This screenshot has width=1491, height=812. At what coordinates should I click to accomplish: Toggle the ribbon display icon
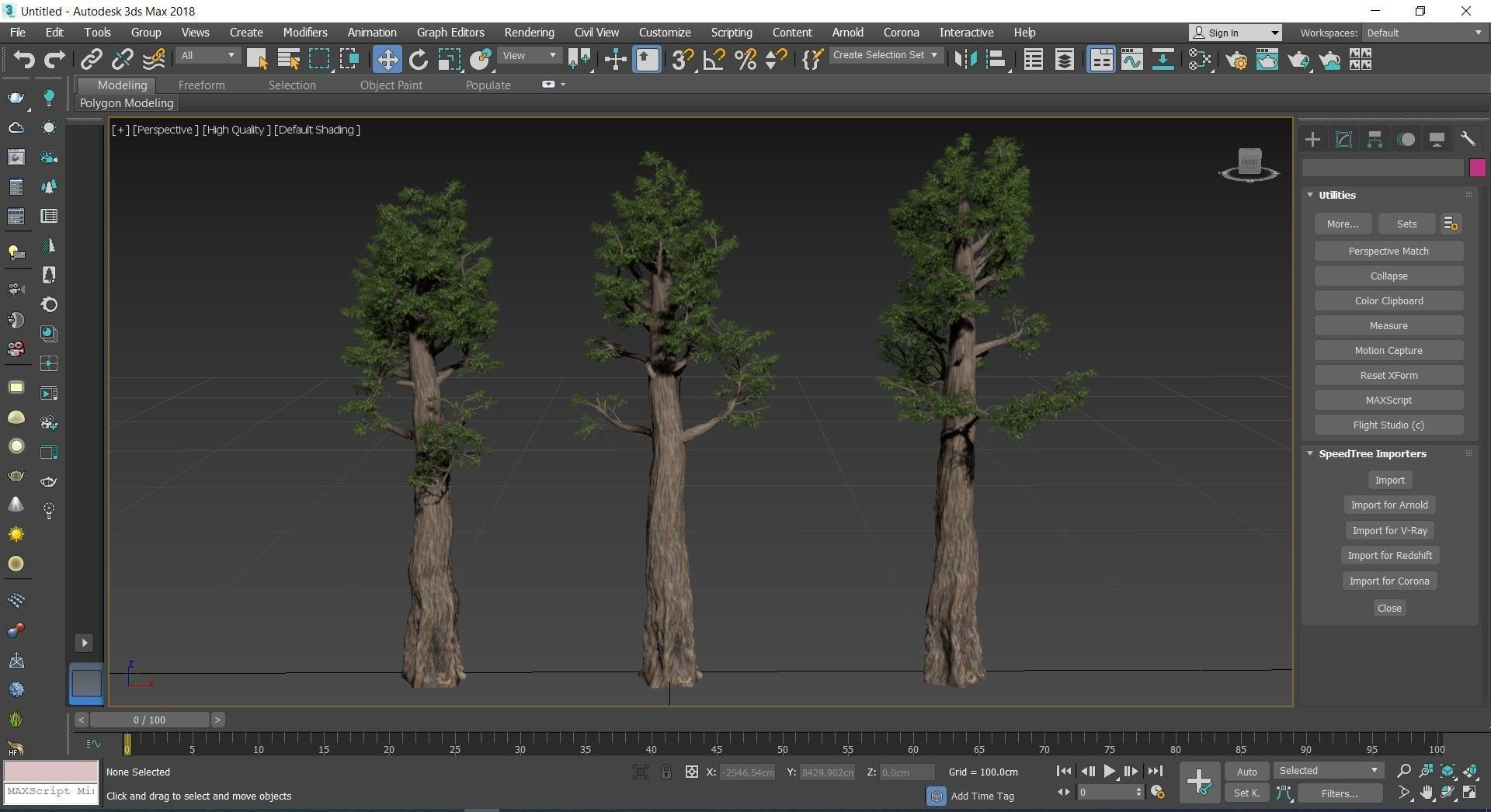point(1101,59)
